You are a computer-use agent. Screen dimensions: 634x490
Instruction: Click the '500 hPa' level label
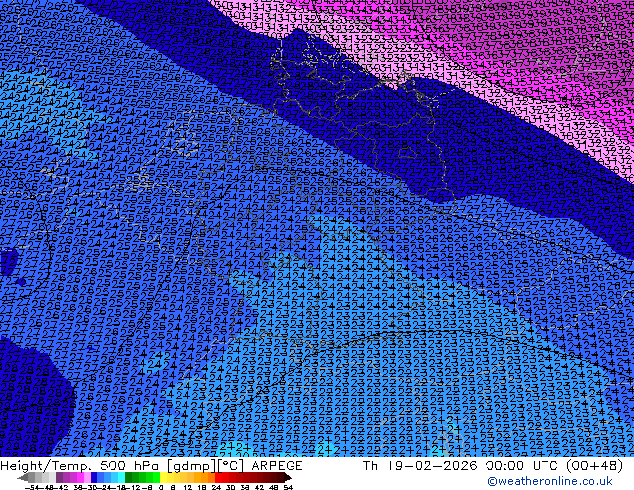[x=129, y=466]
